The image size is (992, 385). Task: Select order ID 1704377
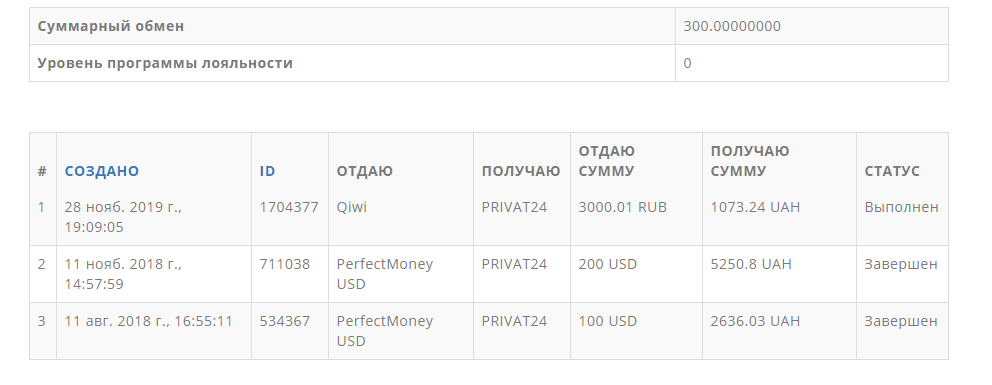[288, 207]
